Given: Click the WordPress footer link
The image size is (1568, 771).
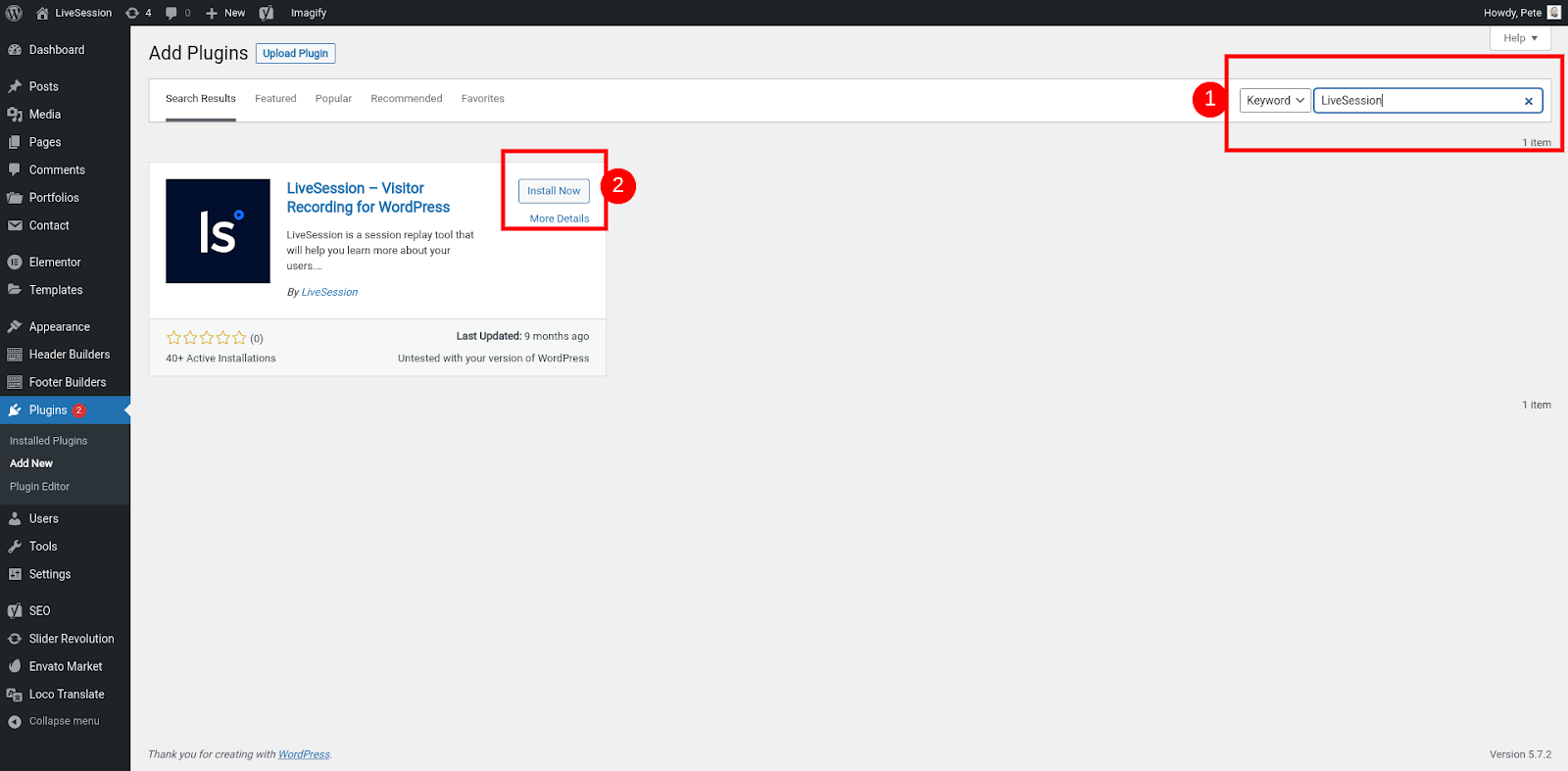Looking at the screenshot, I should pyautogui.click(x=304, y=754).
